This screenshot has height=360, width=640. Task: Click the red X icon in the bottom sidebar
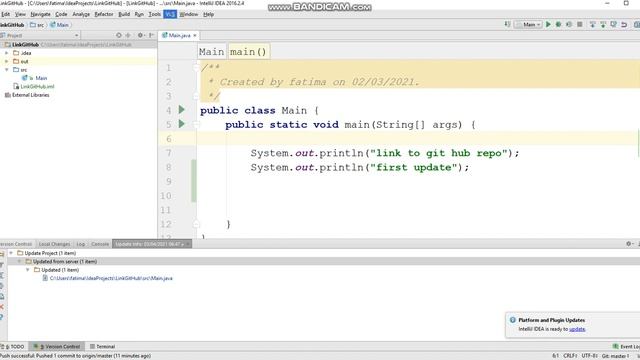2,307
